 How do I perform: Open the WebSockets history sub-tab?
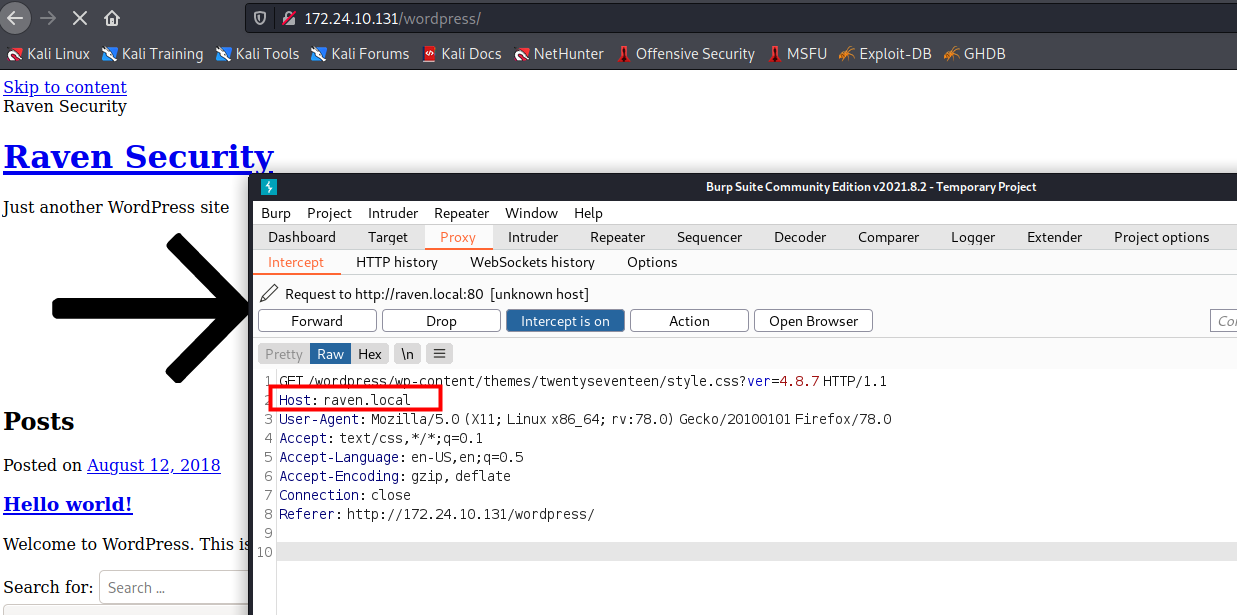[x=532, y=262]
